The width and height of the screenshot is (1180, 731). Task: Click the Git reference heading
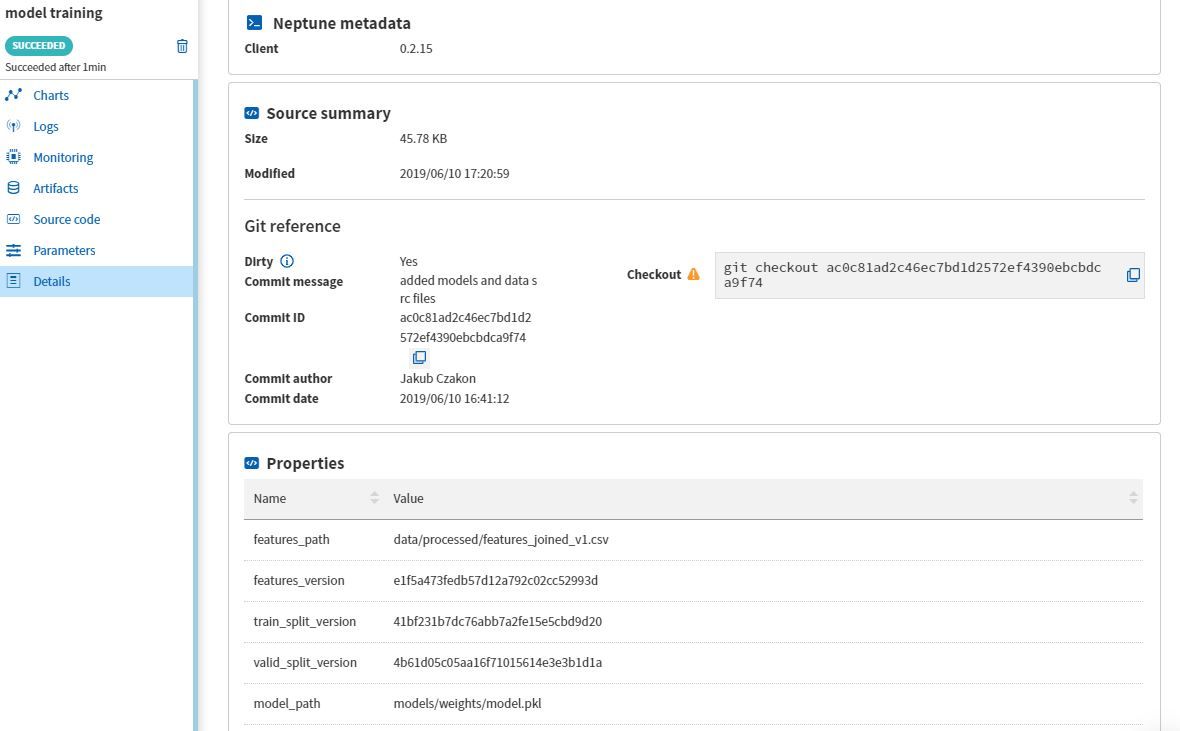click(x=292, y=226)
